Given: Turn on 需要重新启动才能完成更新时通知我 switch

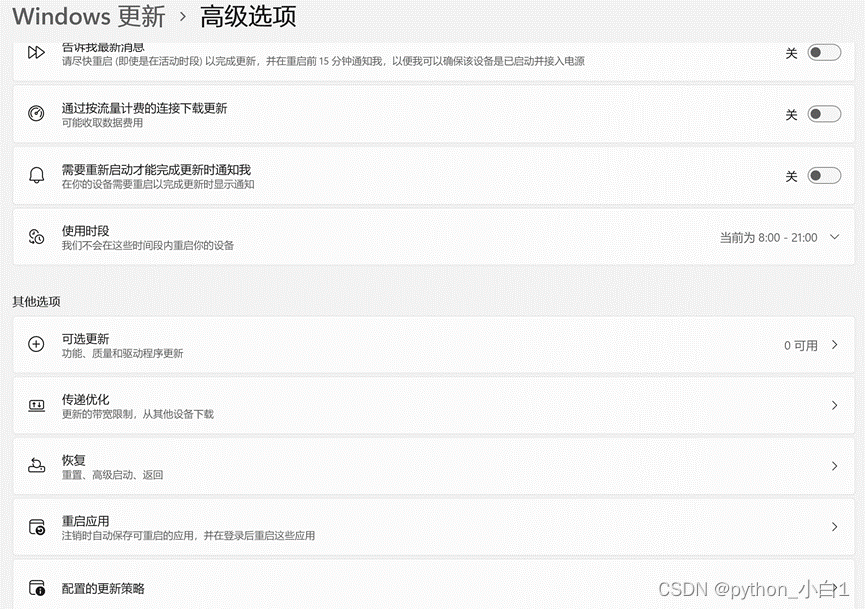Looking at the screenshot, I should coord(824,175).
